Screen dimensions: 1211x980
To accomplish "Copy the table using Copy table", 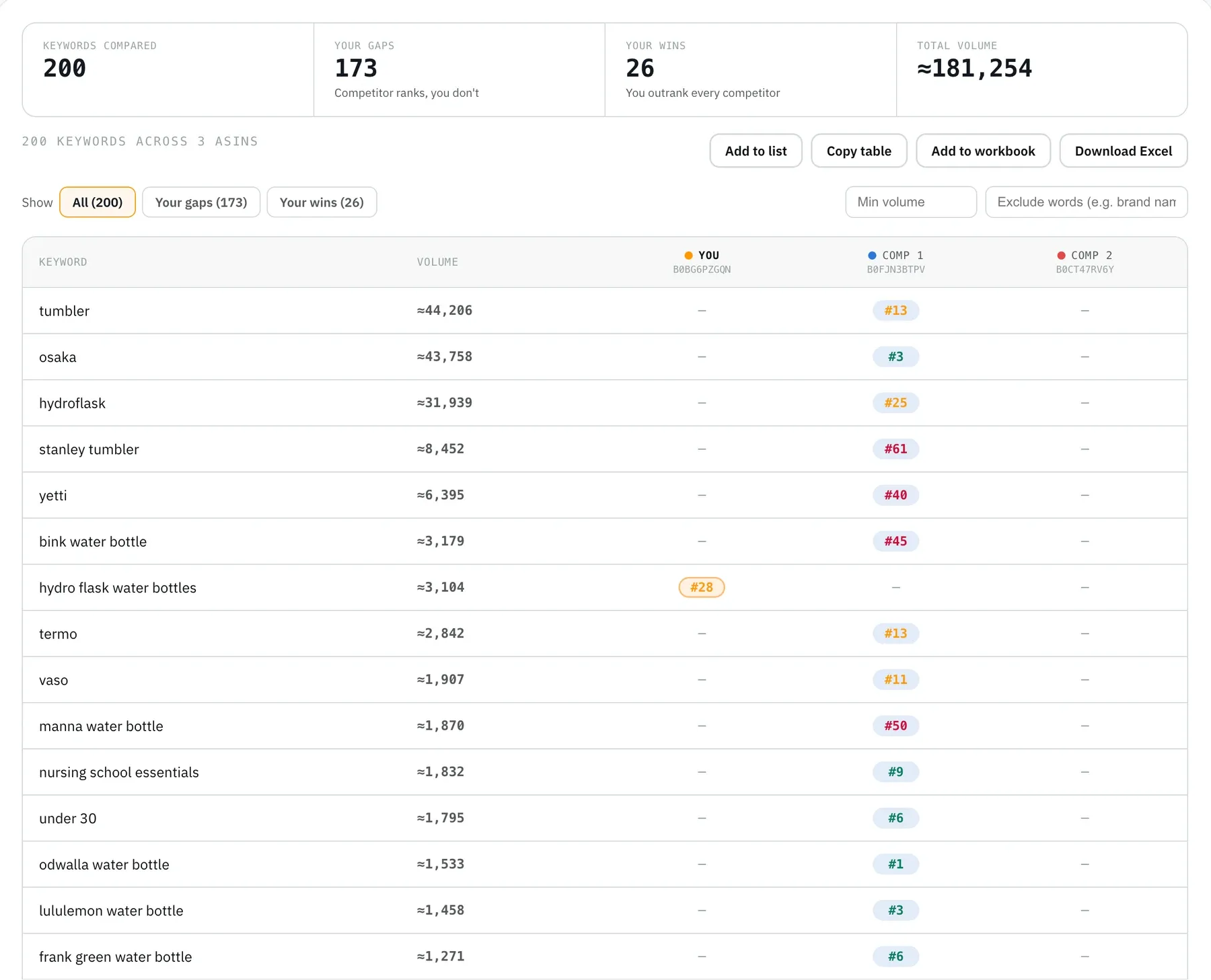I will tap(858, 151).
